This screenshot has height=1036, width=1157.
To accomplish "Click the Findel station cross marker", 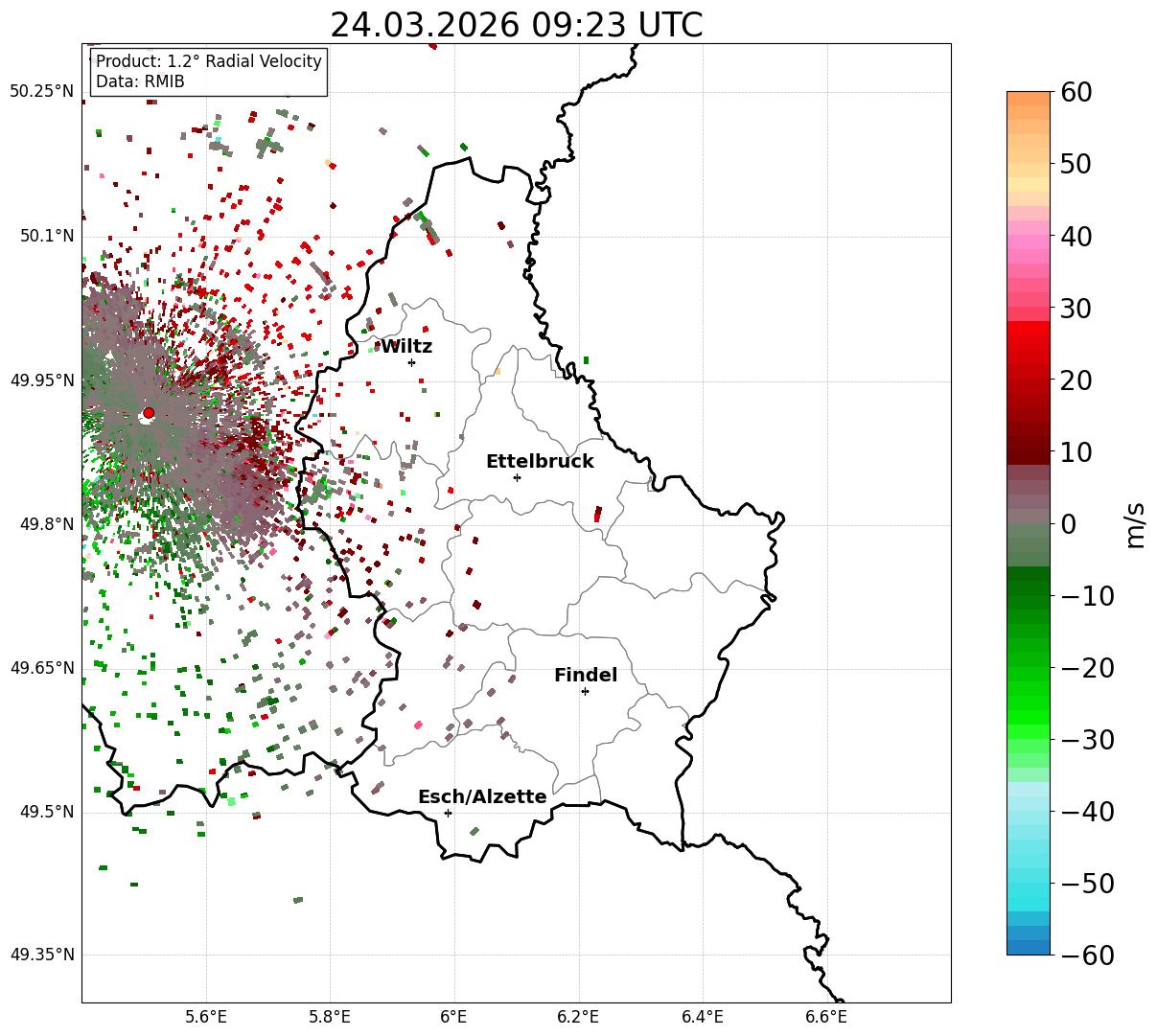I will tap(585, 691).
